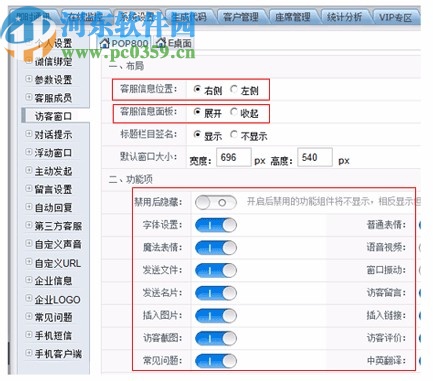Image resolution: width=433 pixels, height=381 pixels.
Task: Expand the 自动回复 tree node
Action: pyautogui.click(x=29, y=207)
